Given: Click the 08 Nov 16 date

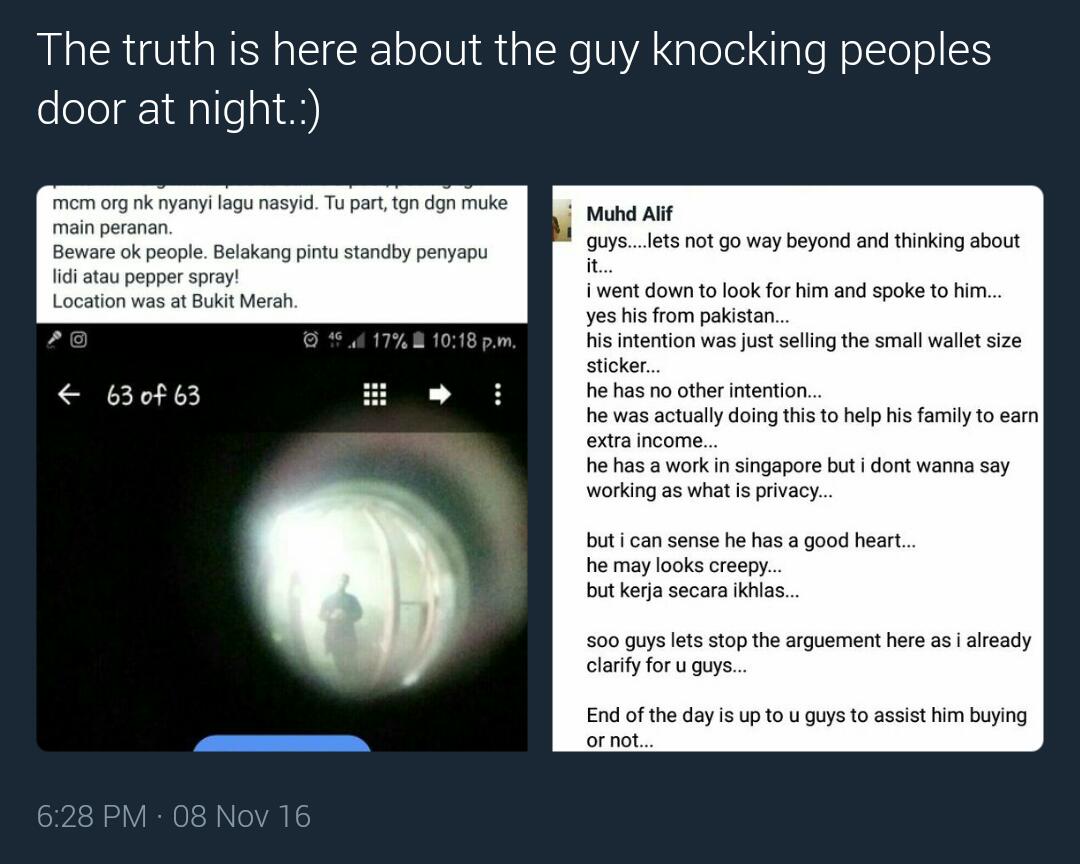Looking at the screenshot, I should point(242,816).
